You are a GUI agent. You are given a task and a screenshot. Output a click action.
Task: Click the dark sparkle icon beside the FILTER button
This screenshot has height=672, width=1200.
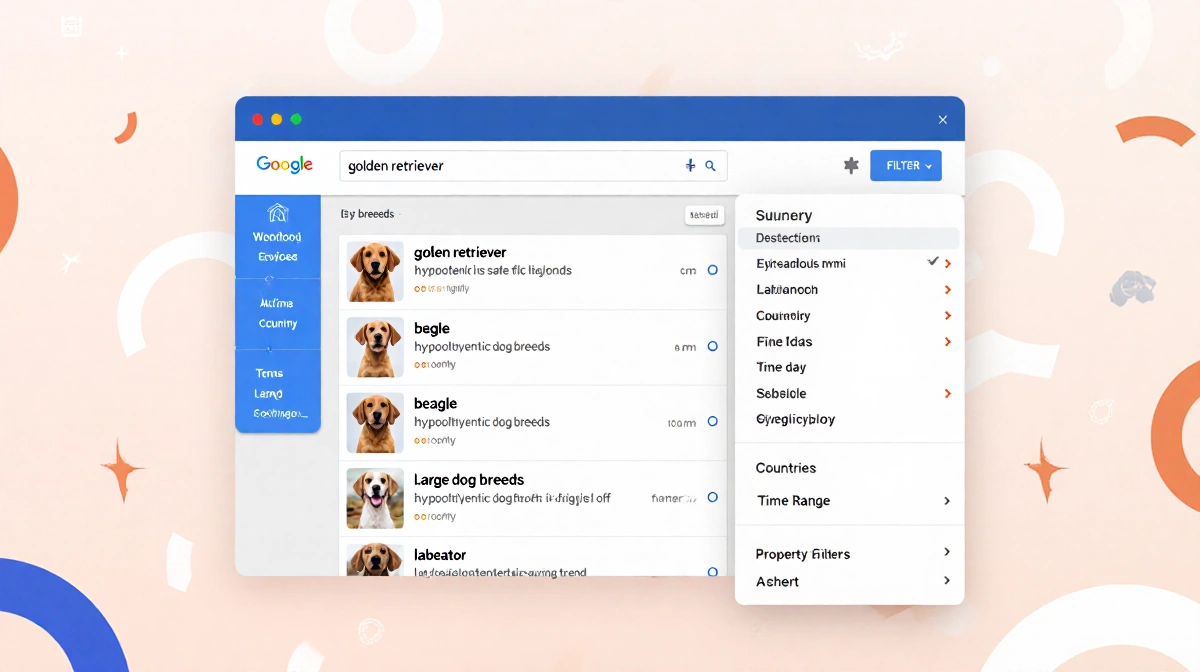[851, 165]
